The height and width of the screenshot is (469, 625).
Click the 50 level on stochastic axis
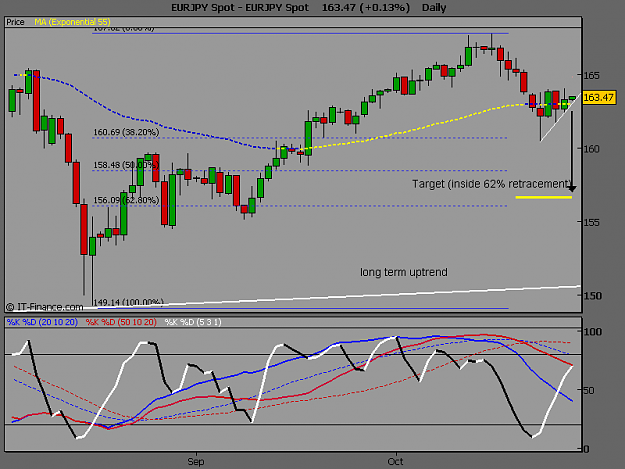[589, 390]
